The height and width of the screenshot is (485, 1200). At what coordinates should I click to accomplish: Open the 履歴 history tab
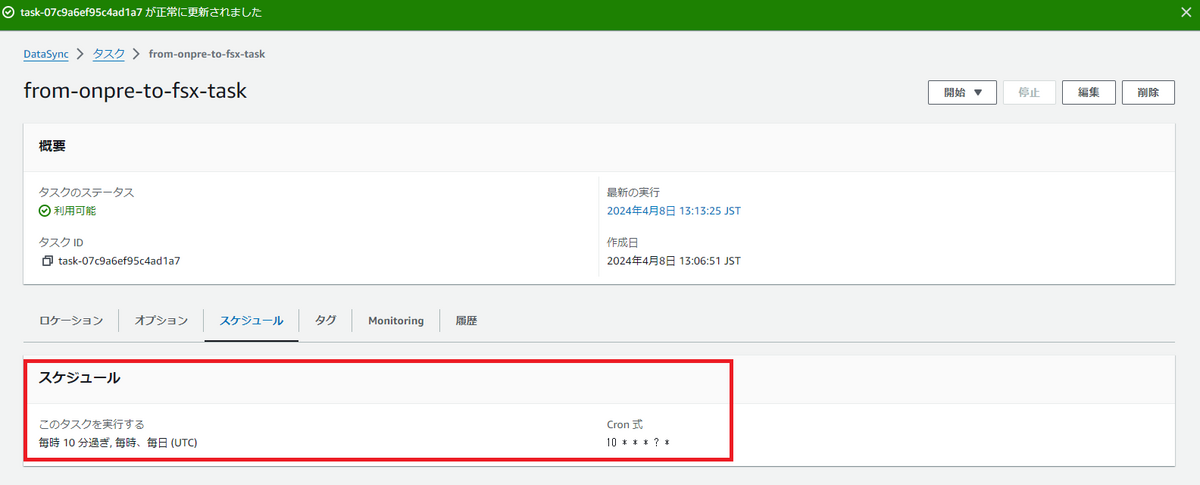tap(466, 320)
